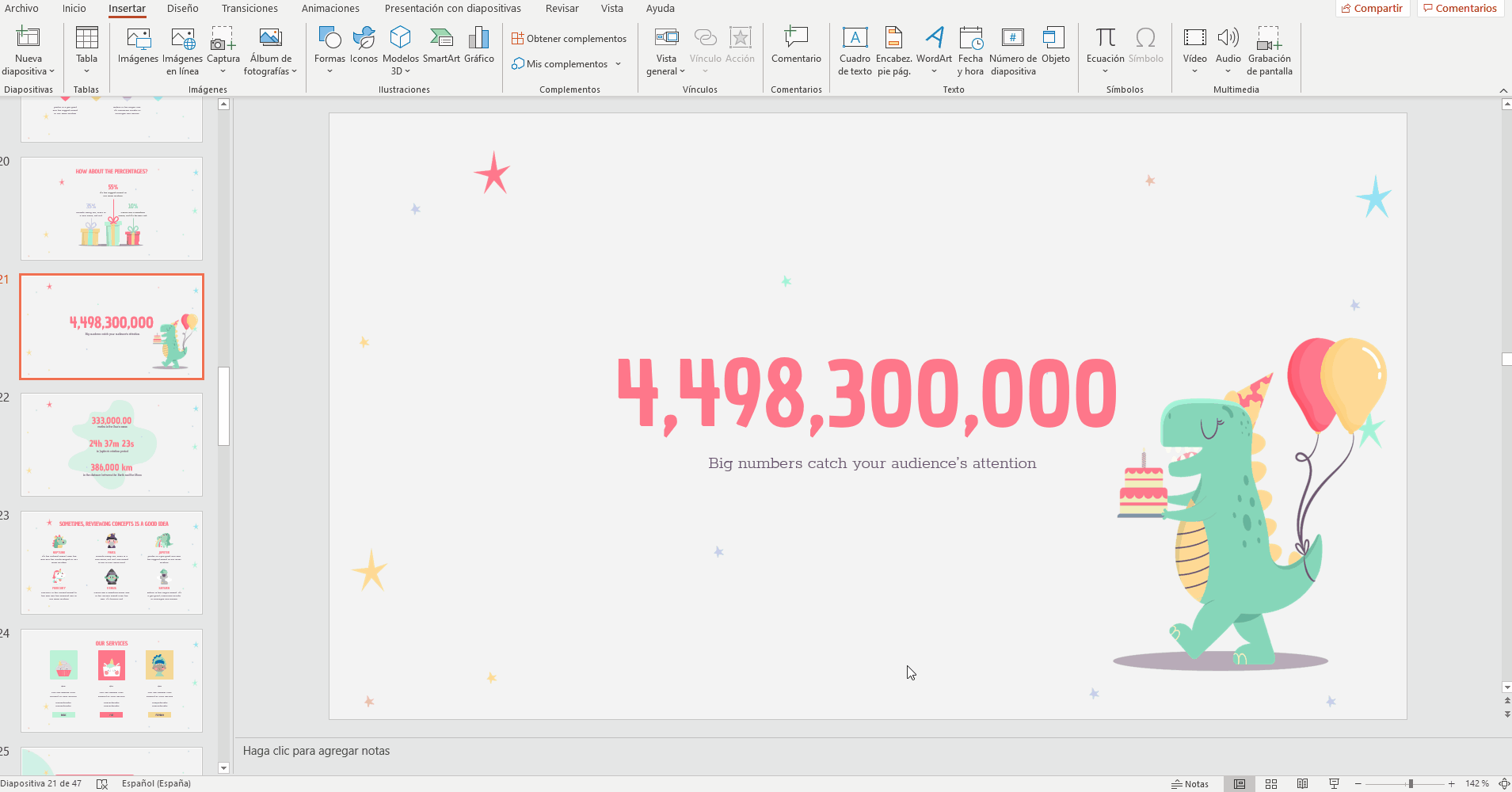This screenshot has width=1512, height=792.
Task: Insert Número de diapositiva
Action: point(1013,51)
